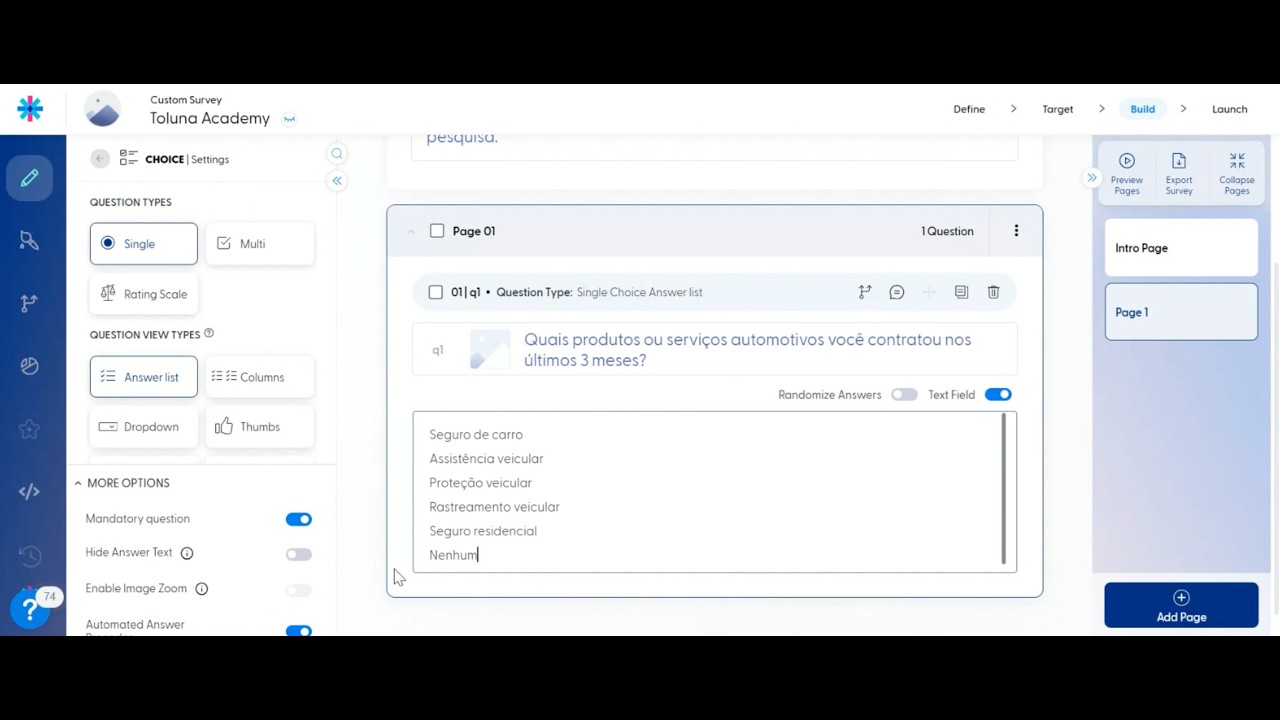Viewport: 1280px width, 720px height.
Task: Go back with the settings panel arrow
Action: coord(99,159)
